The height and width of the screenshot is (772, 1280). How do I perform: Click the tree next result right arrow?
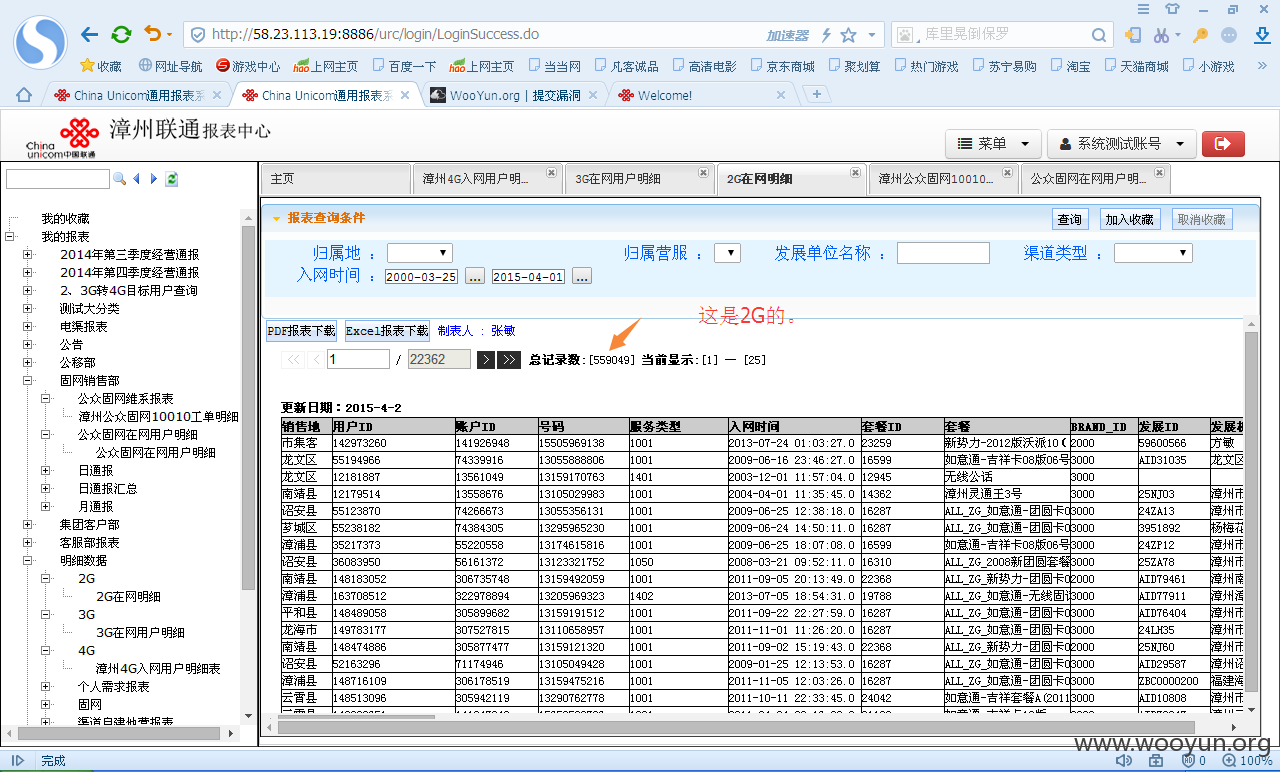tap(154, 179)
